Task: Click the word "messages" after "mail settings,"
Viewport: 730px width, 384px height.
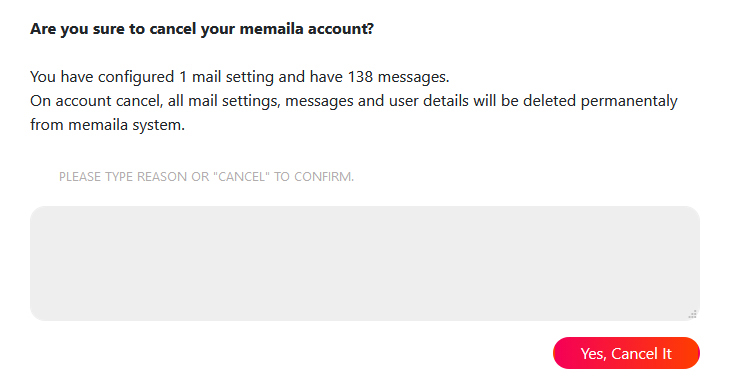Action: [x=319, y=101]
